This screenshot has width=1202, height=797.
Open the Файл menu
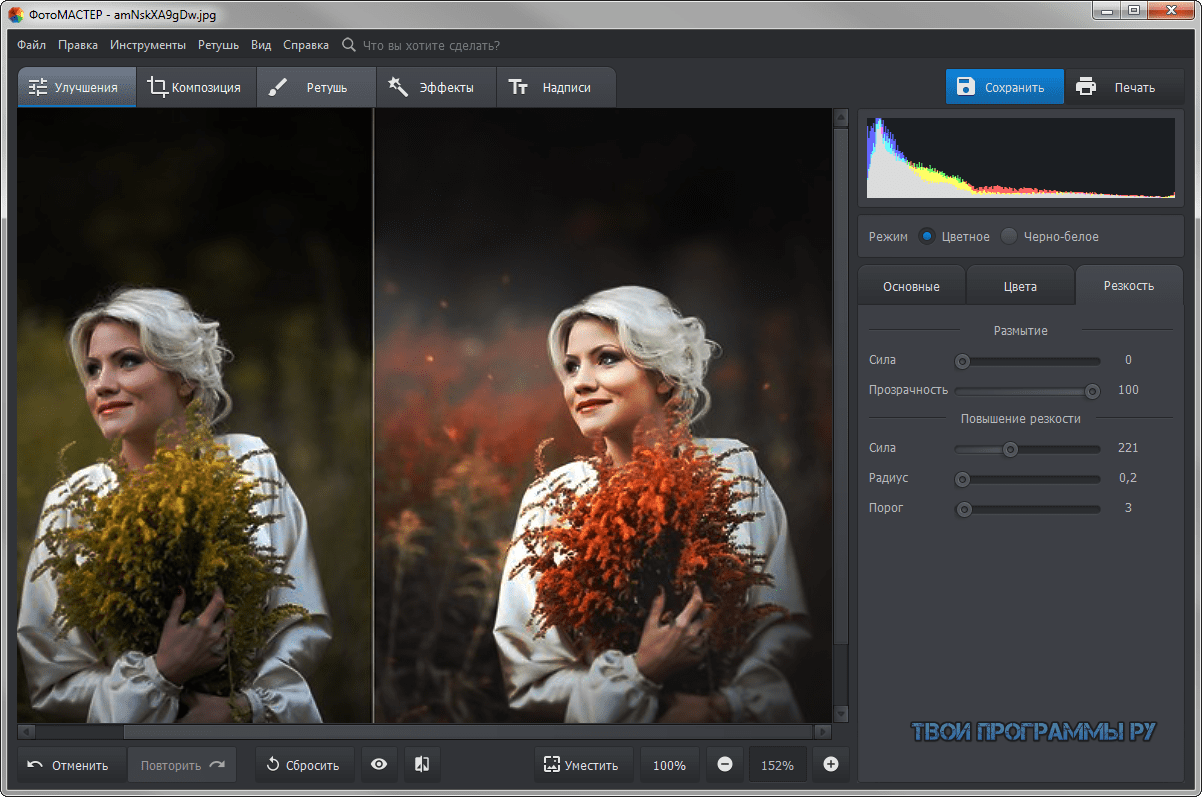tap(31, 45)
